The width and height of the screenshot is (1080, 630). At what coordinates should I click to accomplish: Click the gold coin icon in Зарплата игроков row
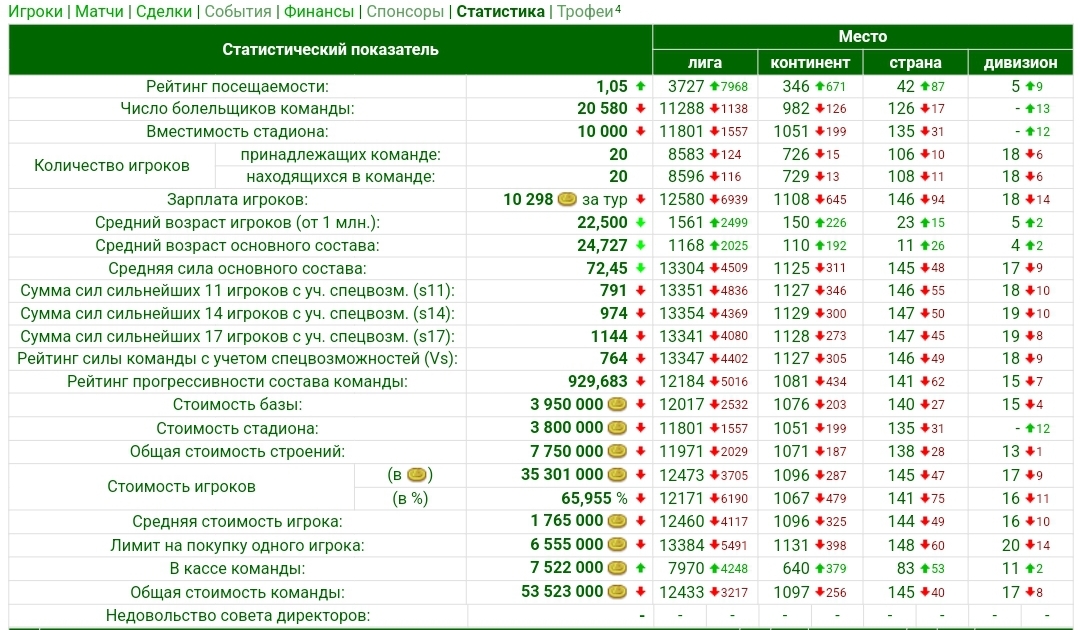(x=567, y=200)
